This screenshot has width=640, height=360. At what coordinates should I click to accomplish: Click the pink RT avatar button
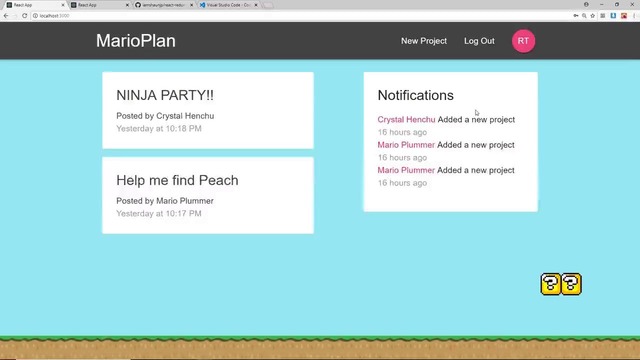(523, 41)
